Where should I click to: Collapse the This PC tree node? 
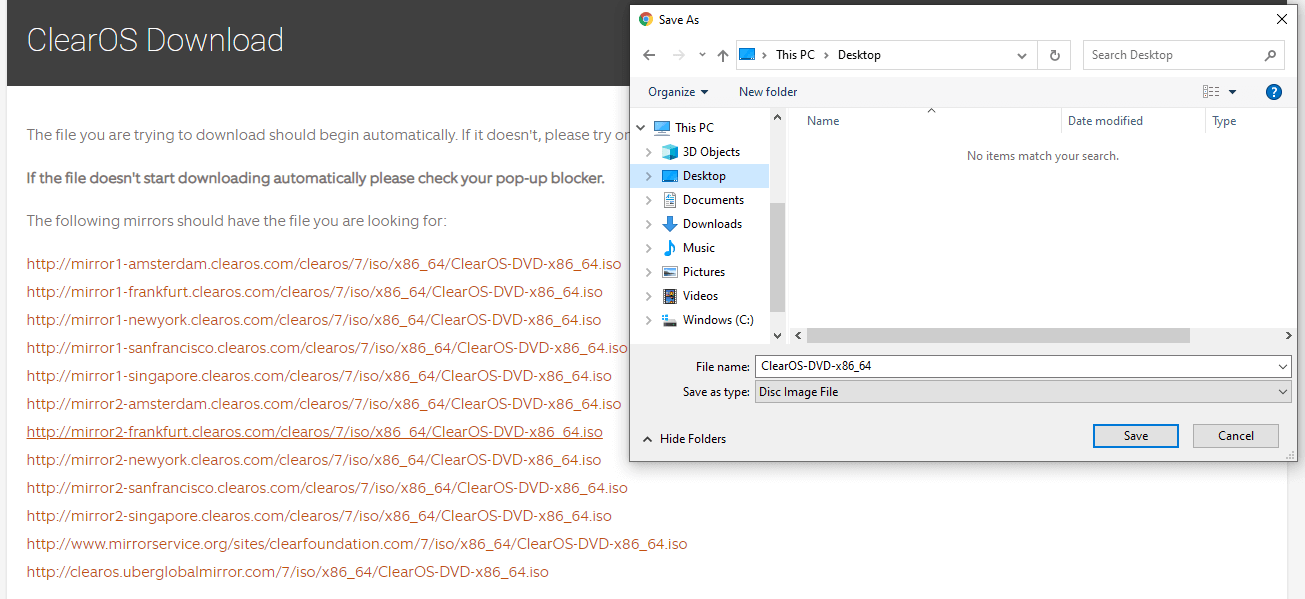coord(640,127)
